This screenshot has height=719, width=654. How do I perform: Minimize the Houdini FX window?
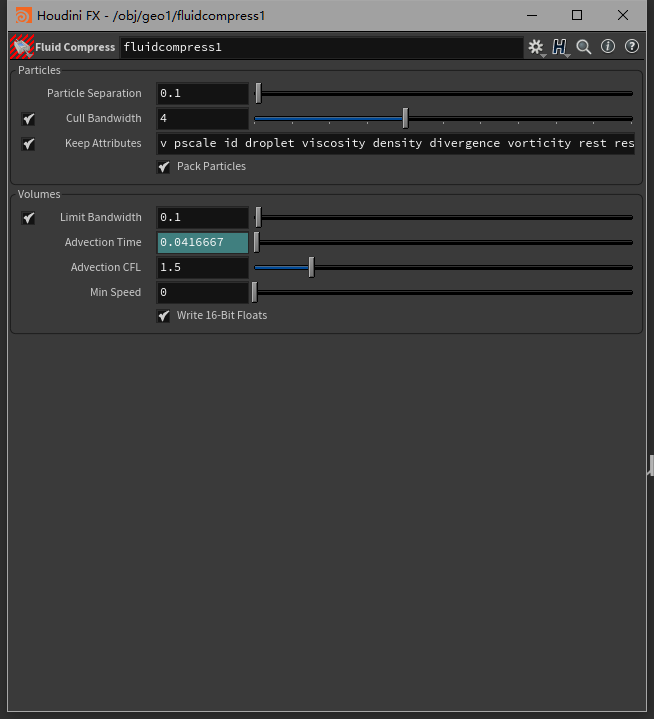tap(532, 15)
